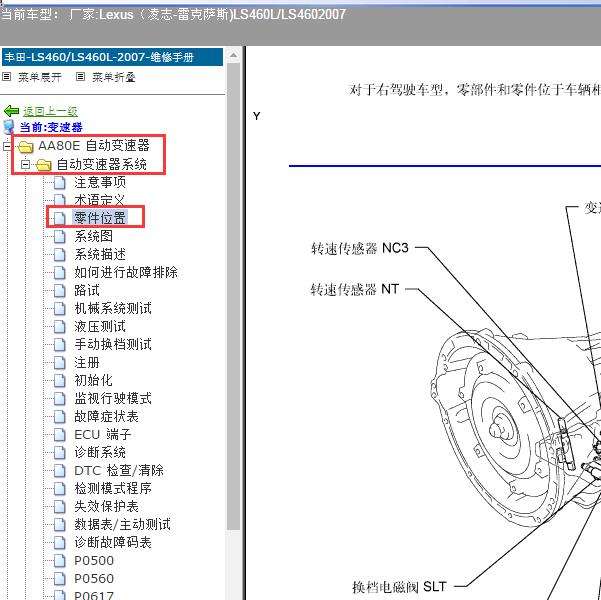Open the 零件位置 page

pos(100,218)
